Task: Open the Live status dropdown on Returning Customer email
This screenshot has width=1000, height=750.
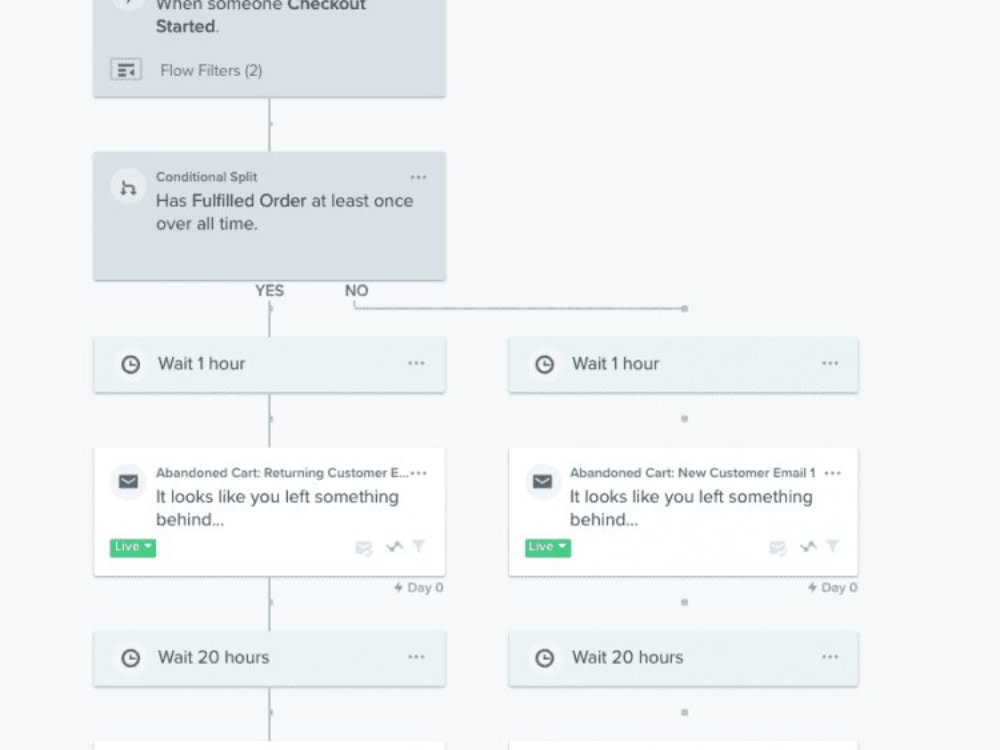Action: pyautogui.click(x=131, y=547)
